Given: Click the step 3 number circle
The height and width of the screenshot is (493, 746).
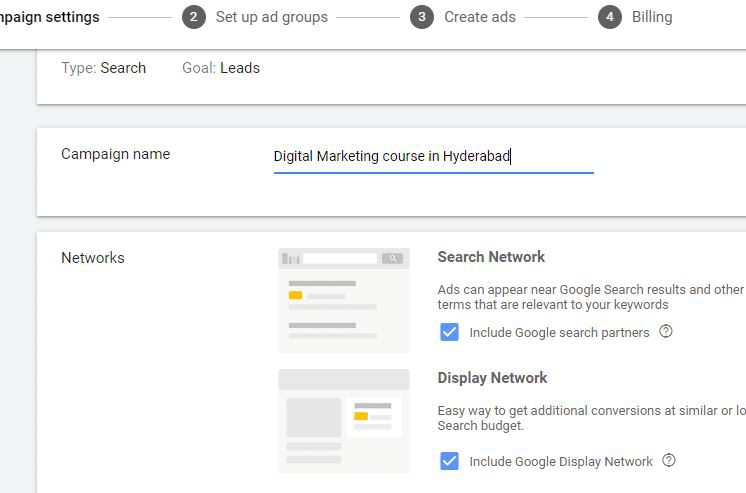Looking at the screenshot, I should (x=421, y=17).
